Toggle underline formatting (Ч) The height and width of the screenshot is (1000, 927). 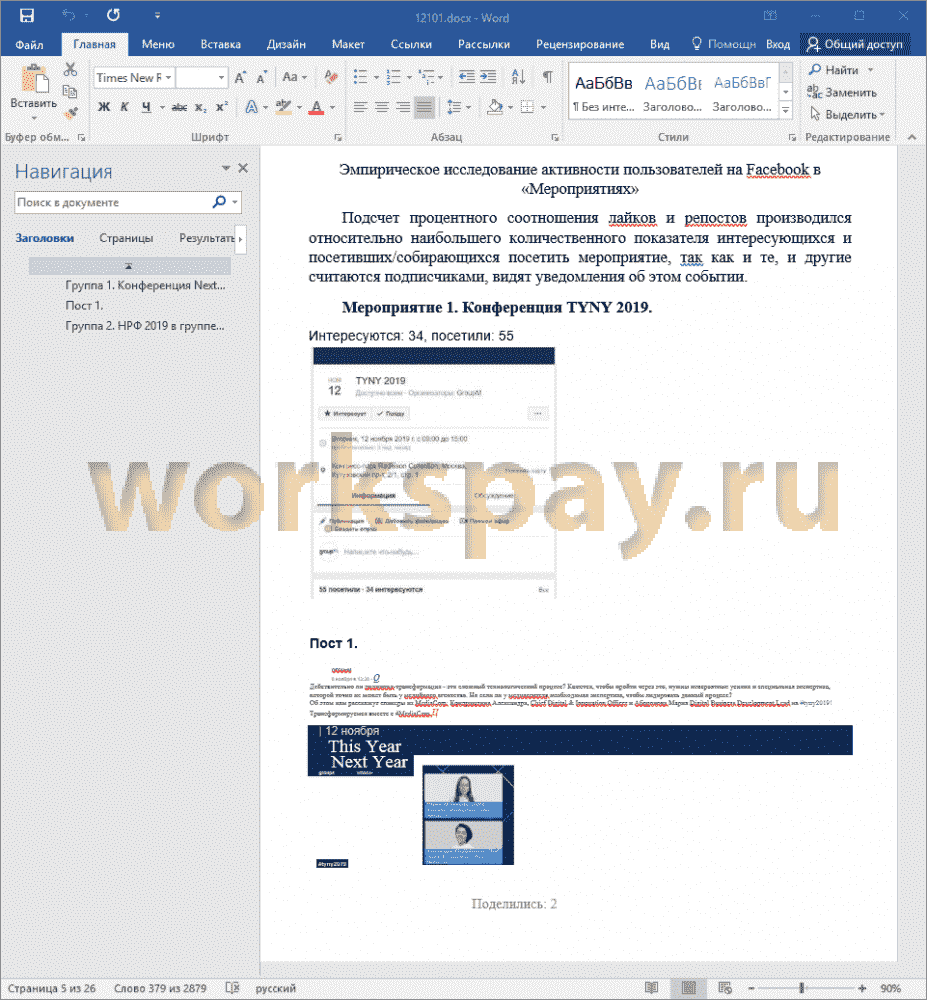[x=146, y=107]
